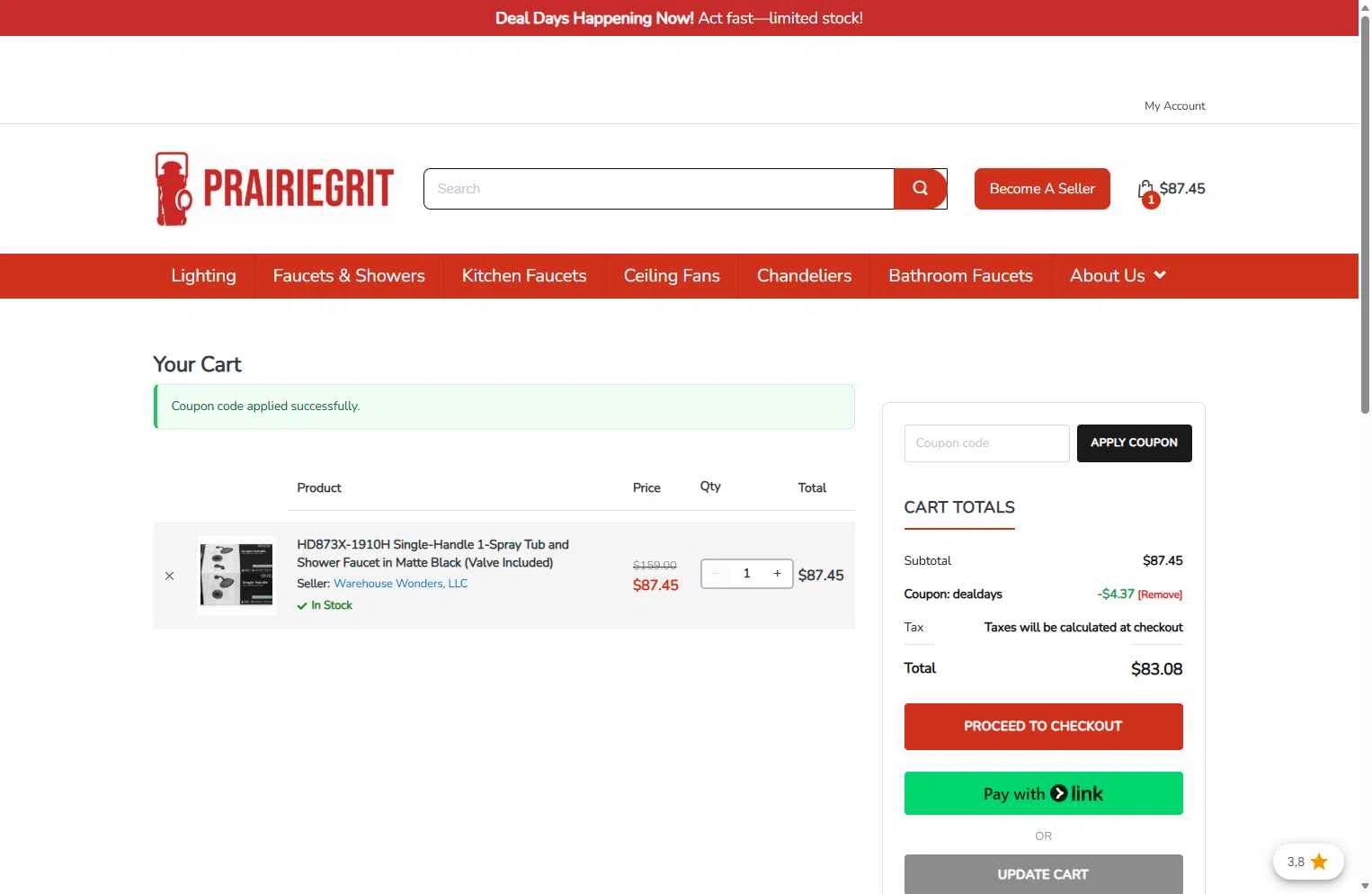Browse the Ceiling Fans category
1372x894 pixels.
(672, 276)
